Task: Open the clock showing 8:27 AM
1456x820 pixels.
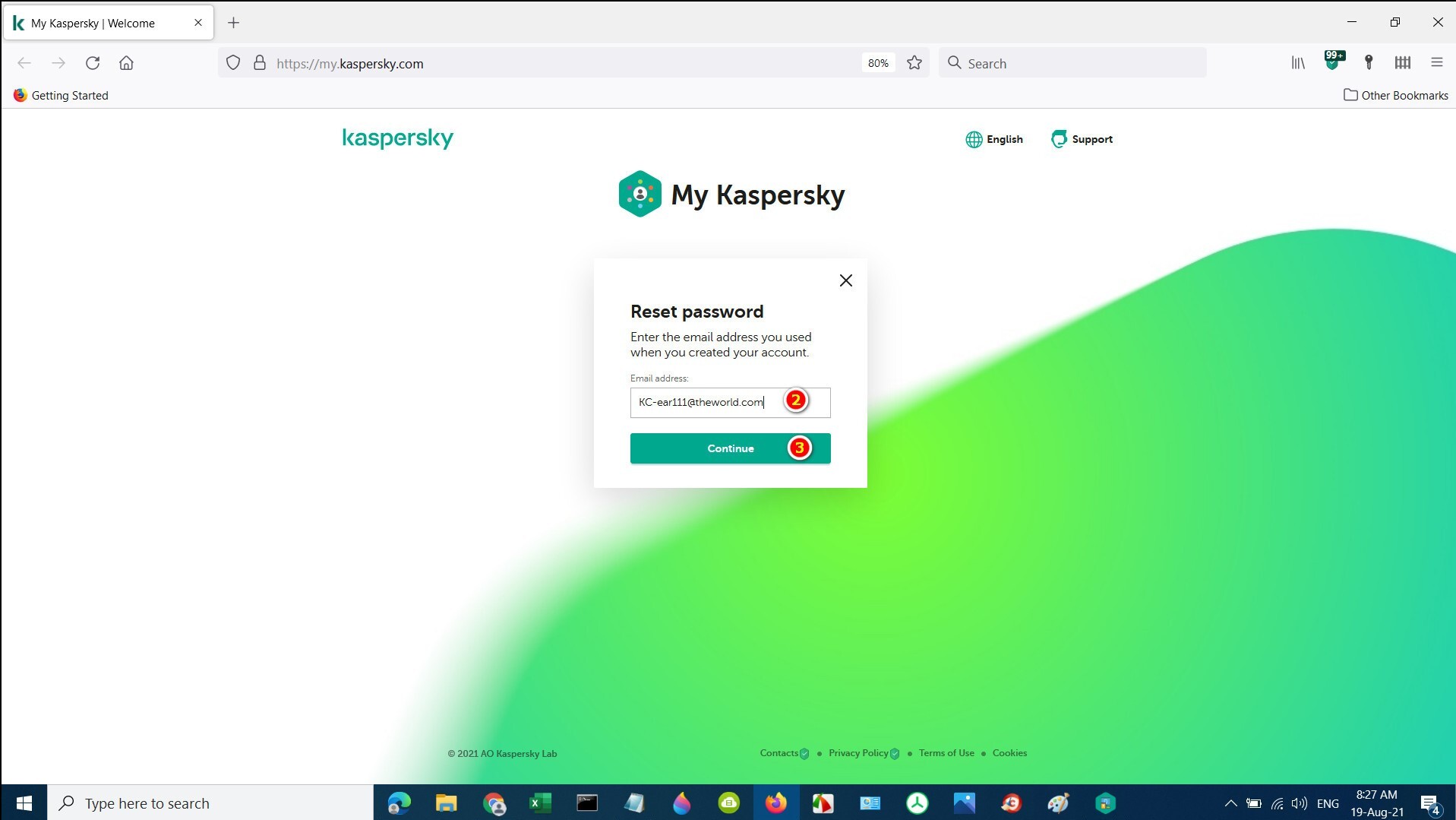Action: tap(1377, 803)
